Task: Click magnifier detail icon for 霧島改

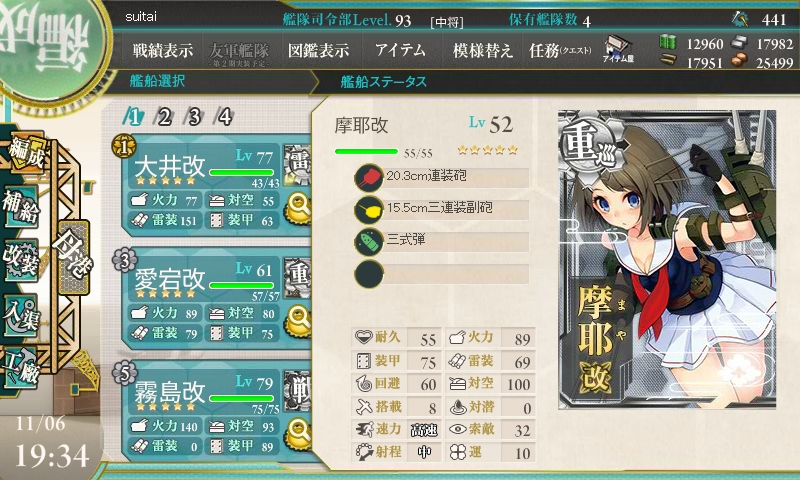Action: pyautogui.click(x=298, y=434)
